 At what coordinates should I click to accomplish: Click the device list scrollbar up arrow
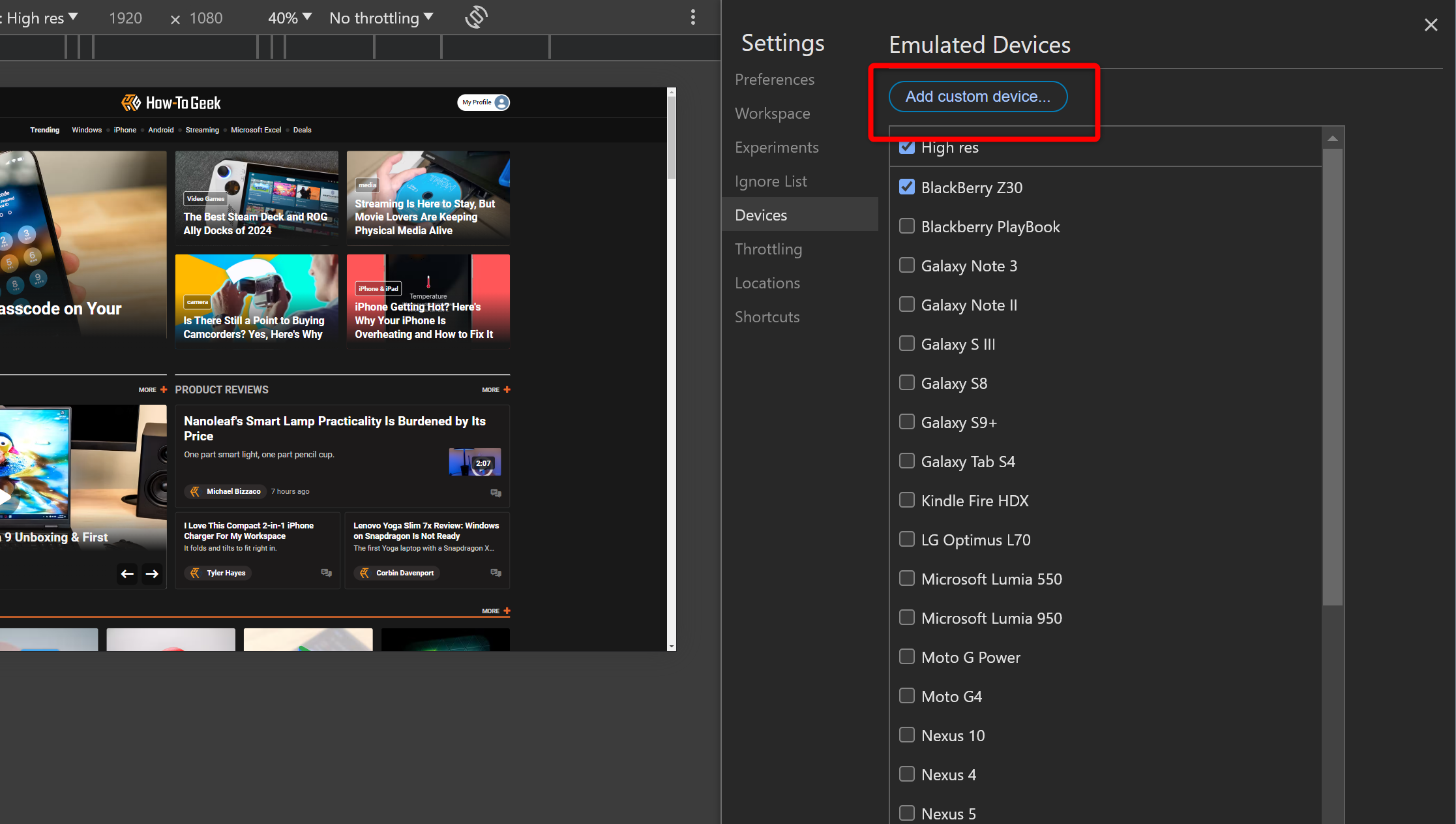[1332, 138]
